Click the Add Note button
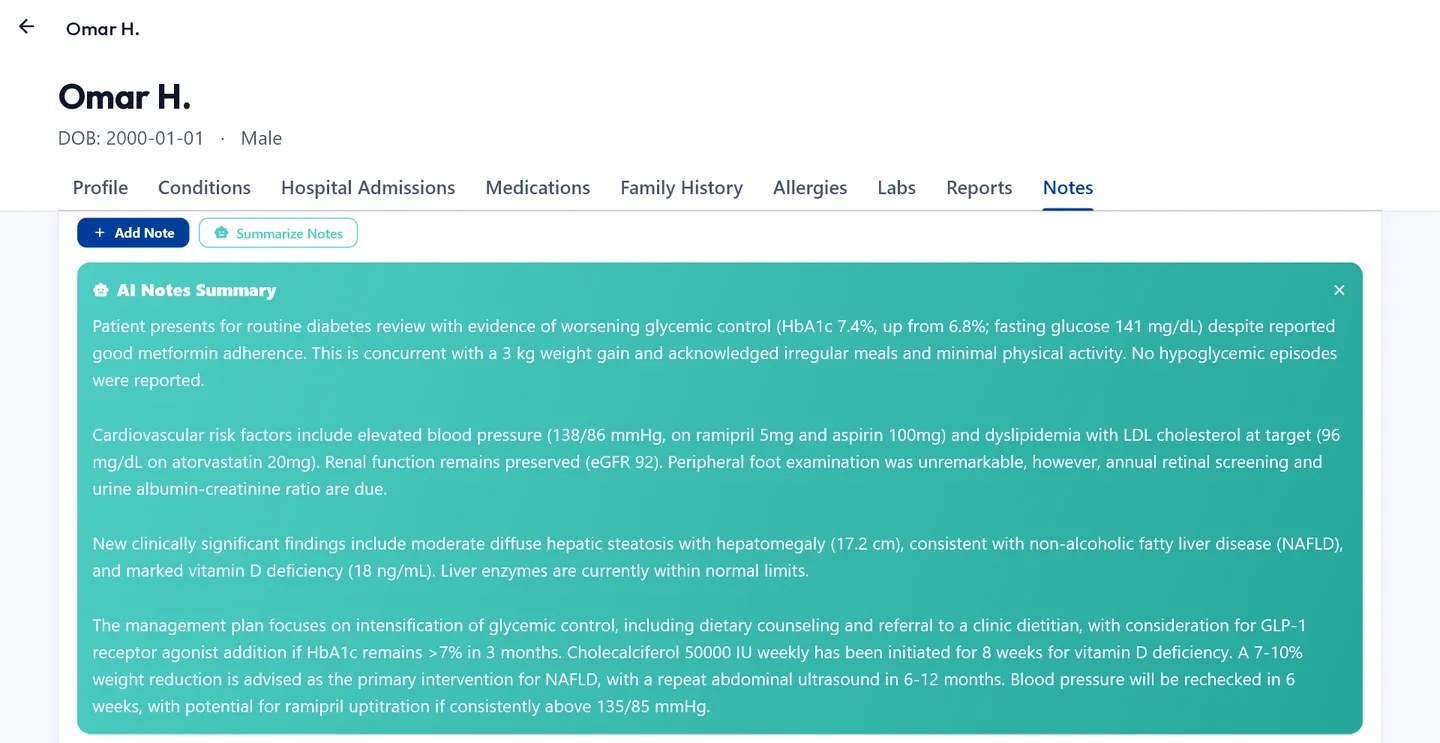Viewport: 1440px width, 743px height. [133, 233]
